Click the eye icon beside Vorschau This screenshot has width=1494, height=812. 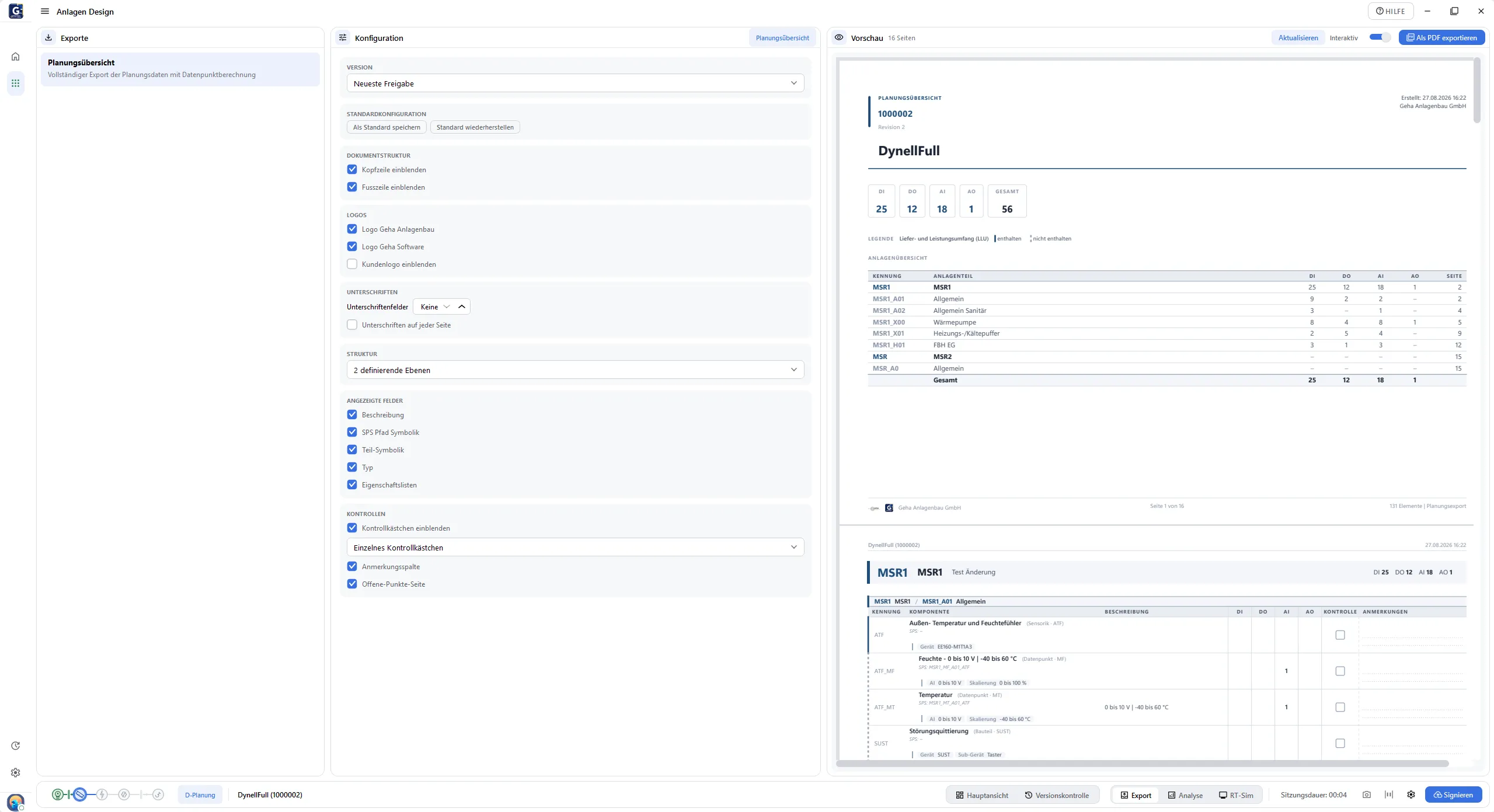[839, 38]
